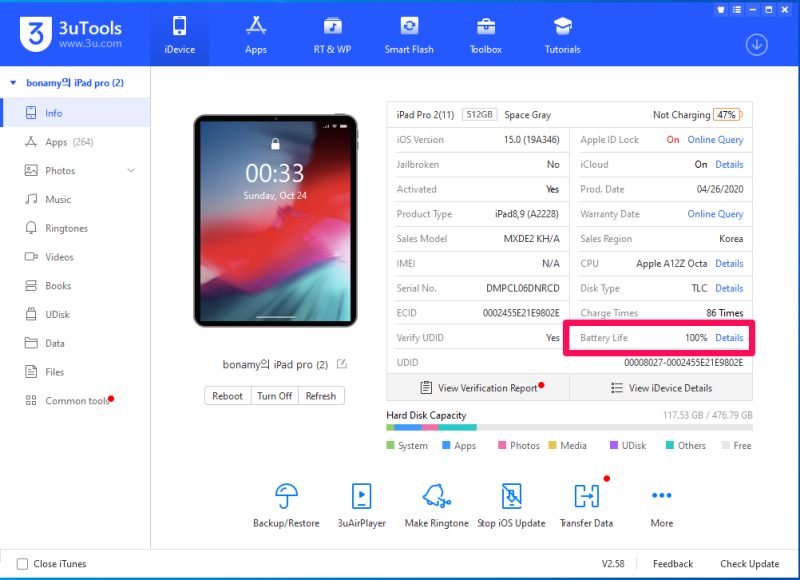Click the skin/theme shirt icon in title bar

pos(720,10)
